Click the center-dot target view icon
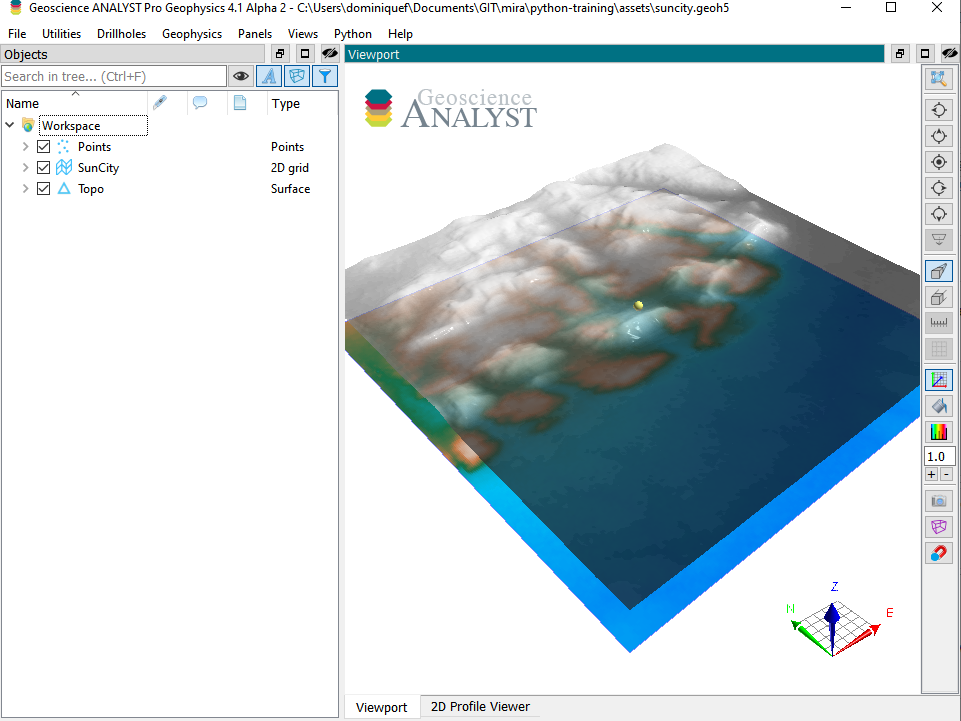Viewport: 961px width, 721px height. 938,162
